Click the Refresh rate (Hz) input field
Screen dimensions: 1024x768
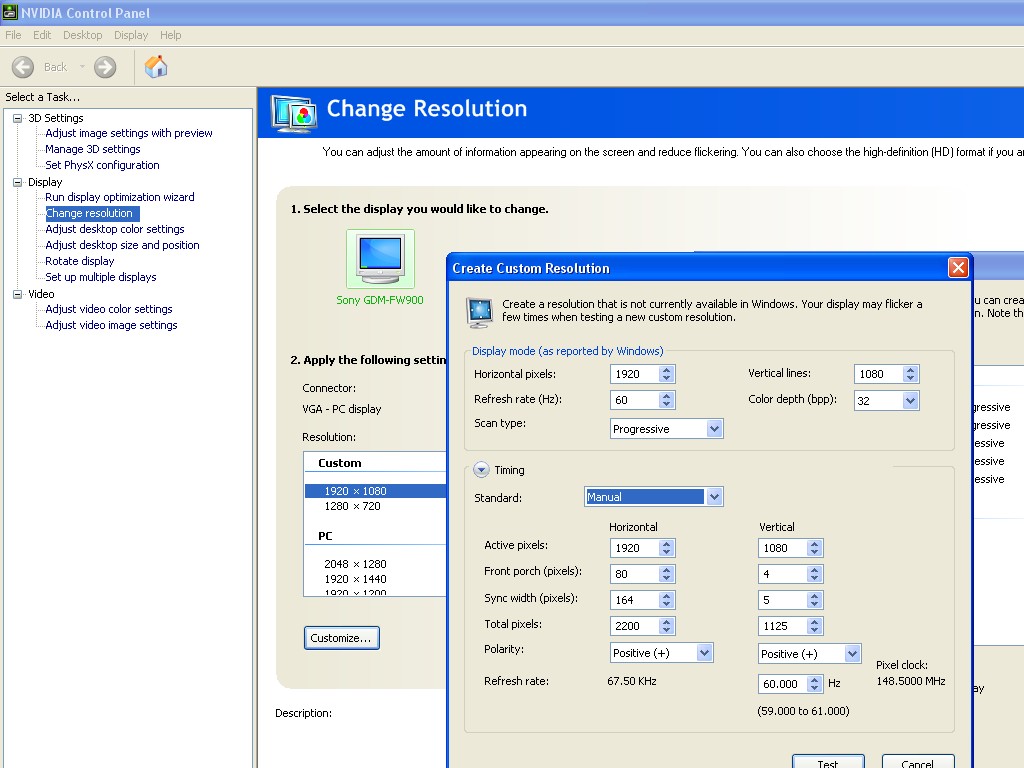pos(634,400)
